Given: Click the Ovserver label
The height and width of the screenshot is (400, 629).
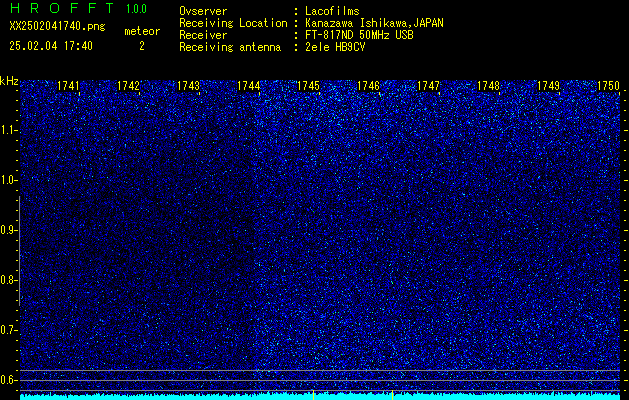Looking at the screenshot, I should pyautogui.click(x=203, y=11).
